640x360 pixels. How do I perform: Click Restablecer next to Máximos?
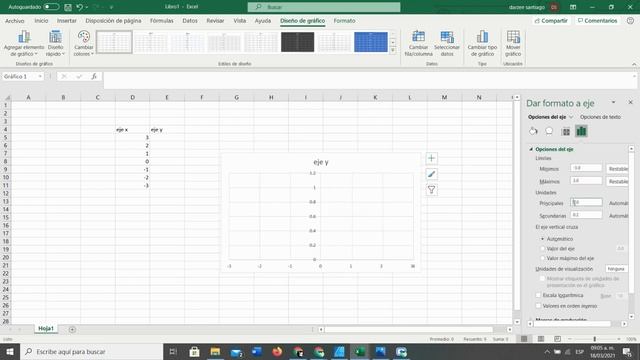(x=618, y=181)
